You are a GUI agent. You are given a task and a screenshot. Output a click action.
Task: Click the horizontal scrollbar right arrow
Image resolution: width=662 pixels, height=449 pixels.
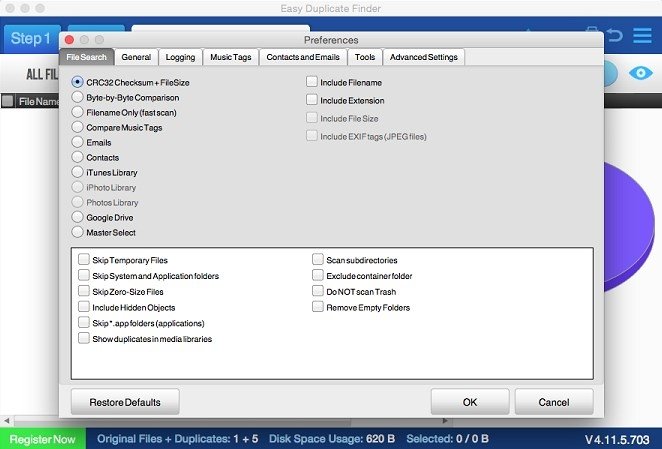445,421
